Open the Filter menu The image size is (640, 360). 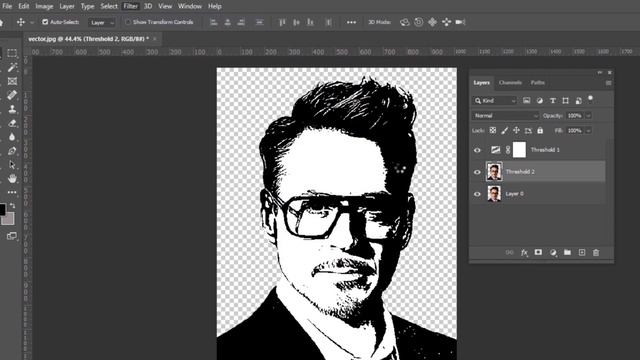(131, 6)
